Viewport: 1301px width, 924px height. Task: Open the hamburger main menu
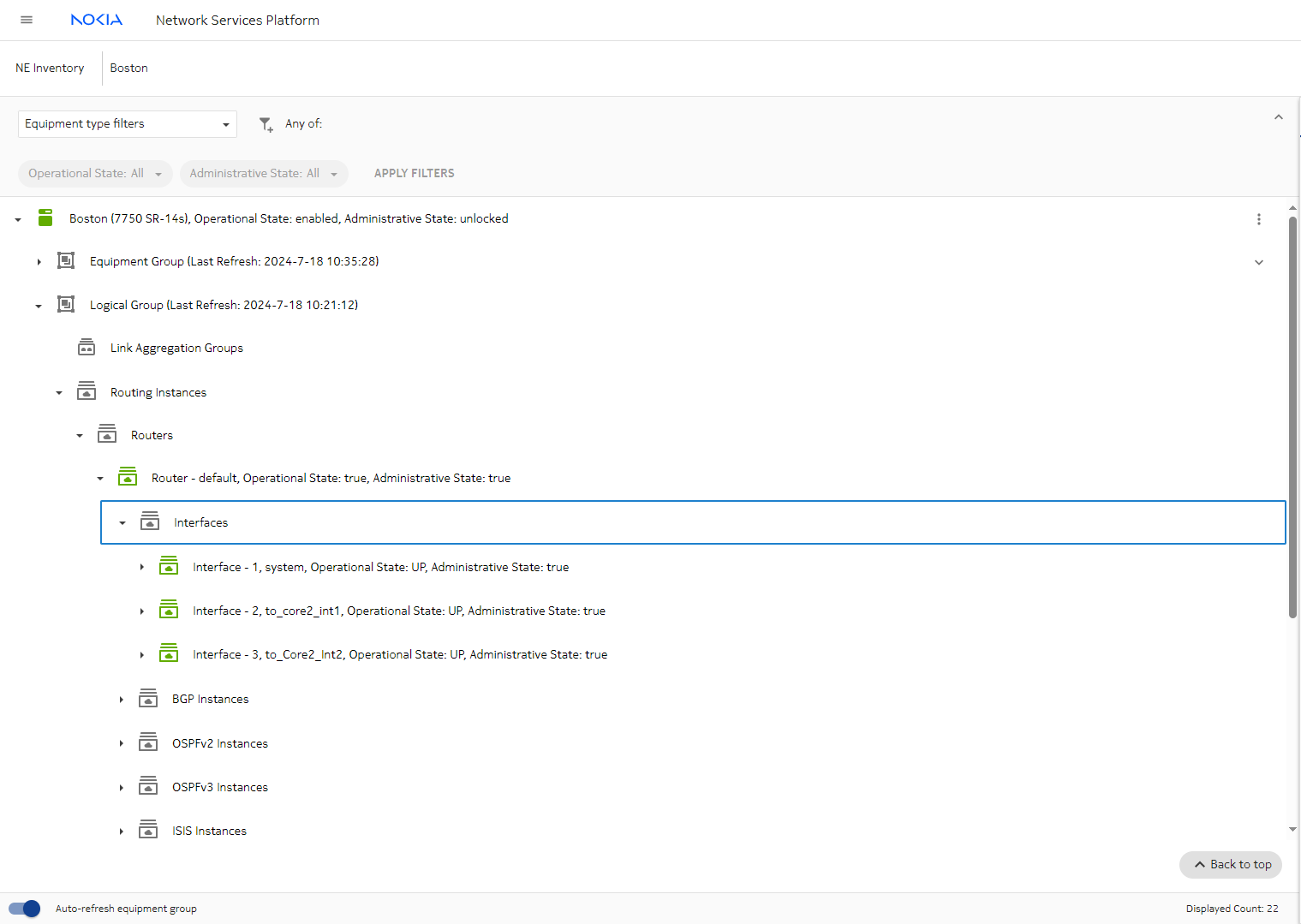point(27,20)
